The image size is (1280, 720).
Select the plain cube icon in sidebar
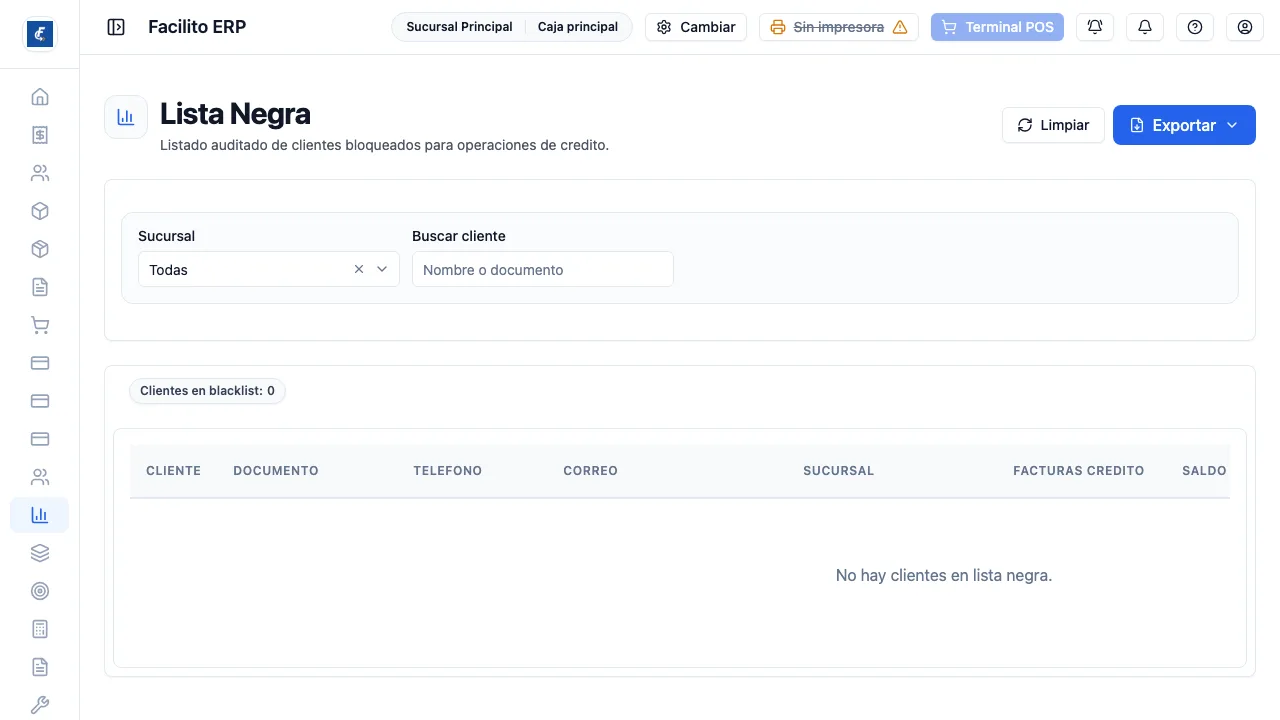[x=40, y=211]
